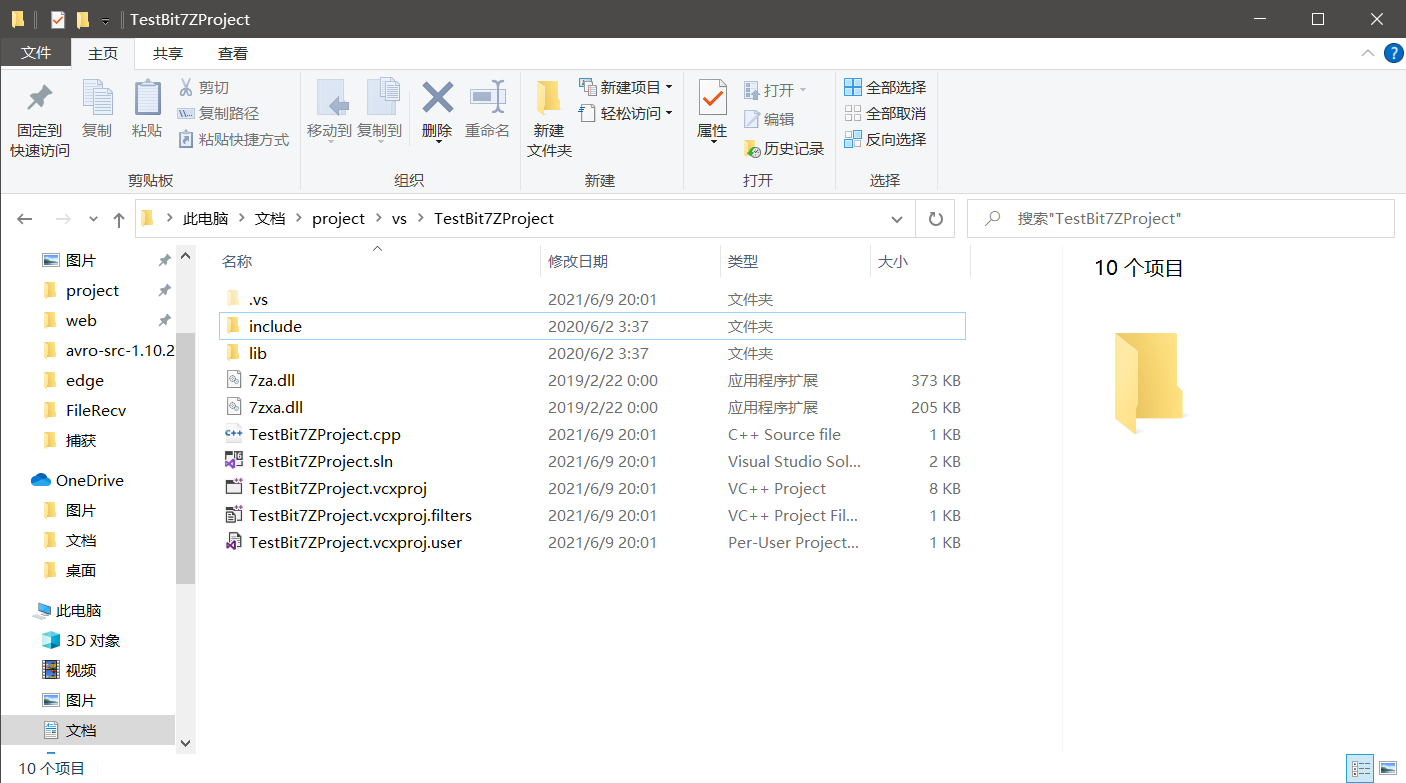Open the address bar history dropdown

pos(897,218)
